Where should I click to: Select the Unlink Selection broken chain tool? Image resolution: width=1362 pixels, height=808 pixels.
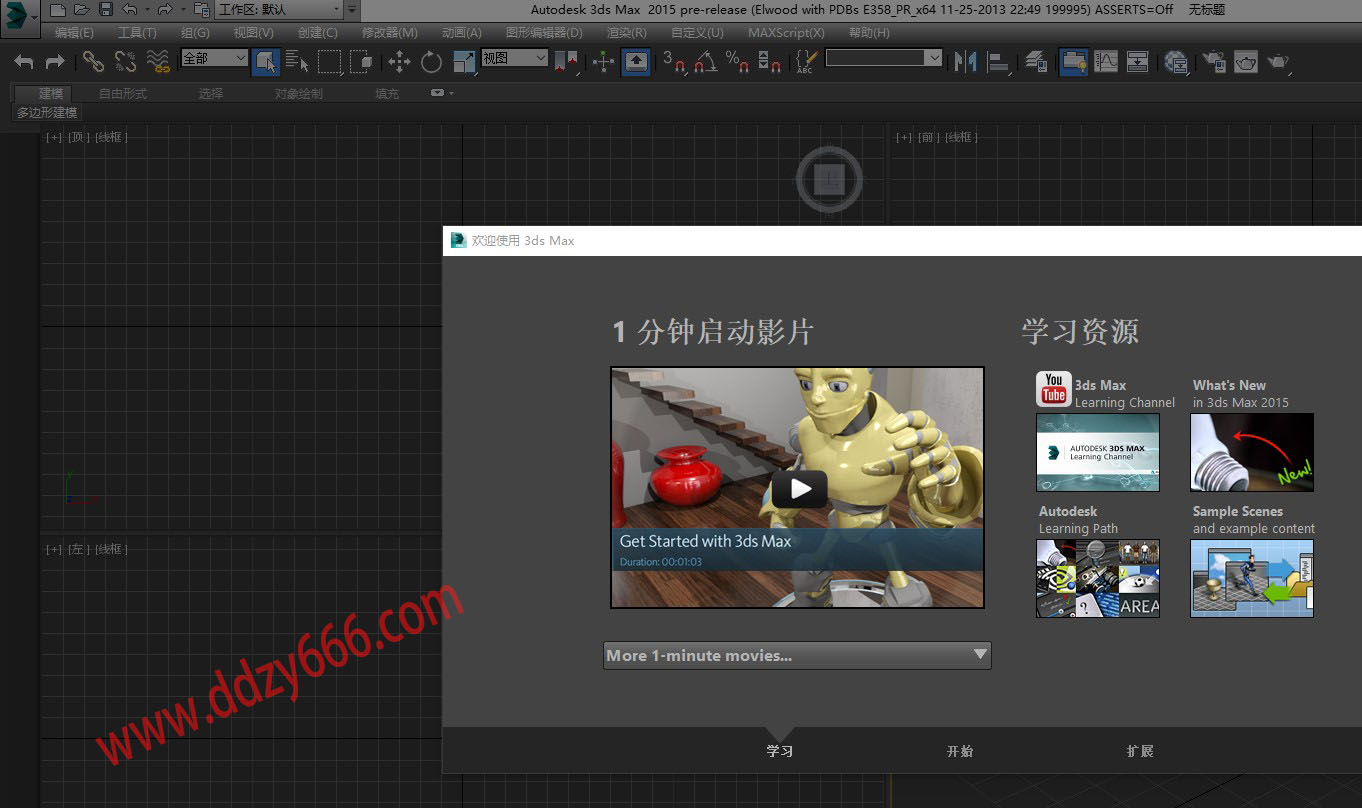(x=125, y=62)
